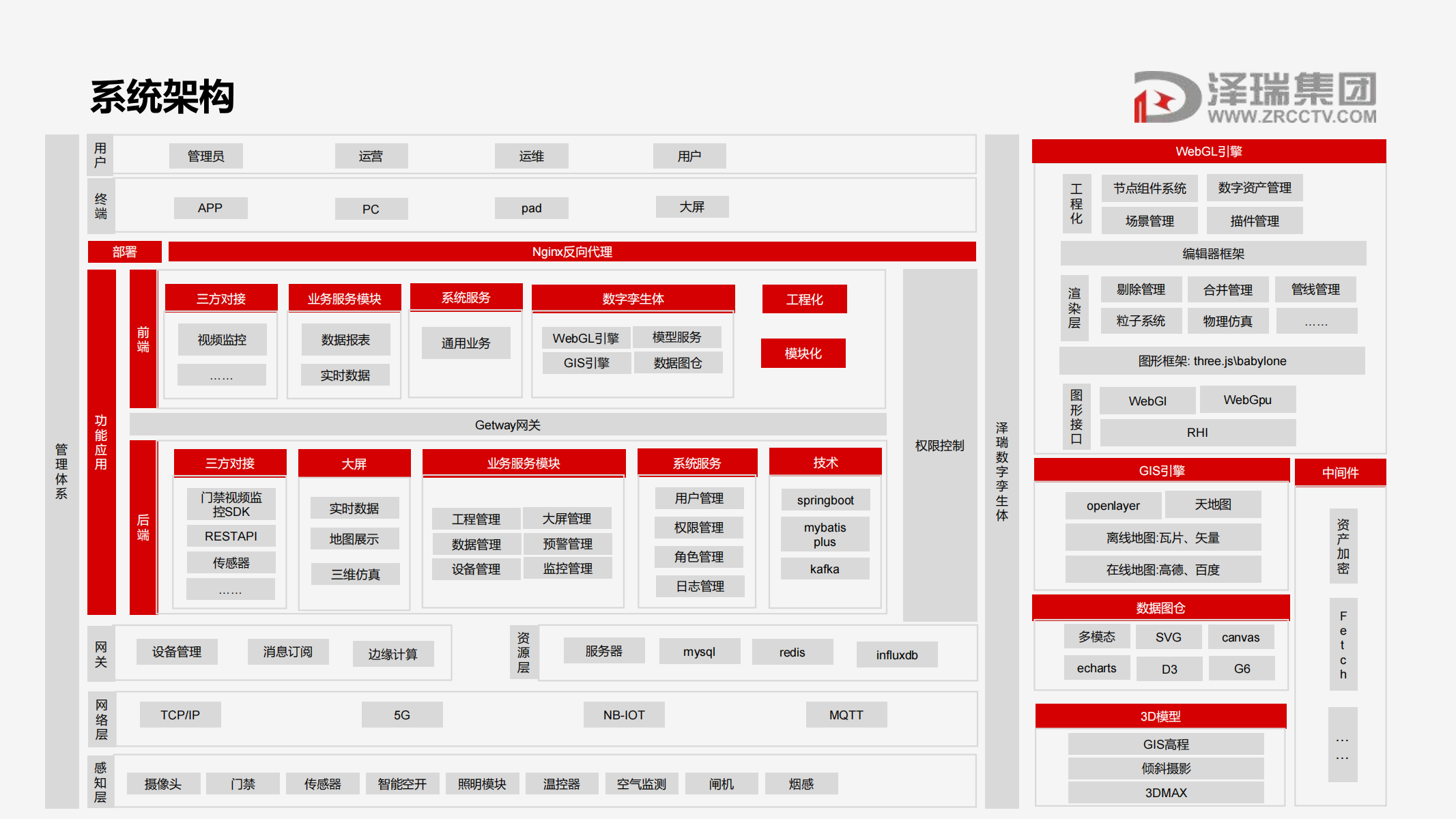The image size is (1456, 819).
Task: Click the 中间件 red header
Action: point(1339,473)
